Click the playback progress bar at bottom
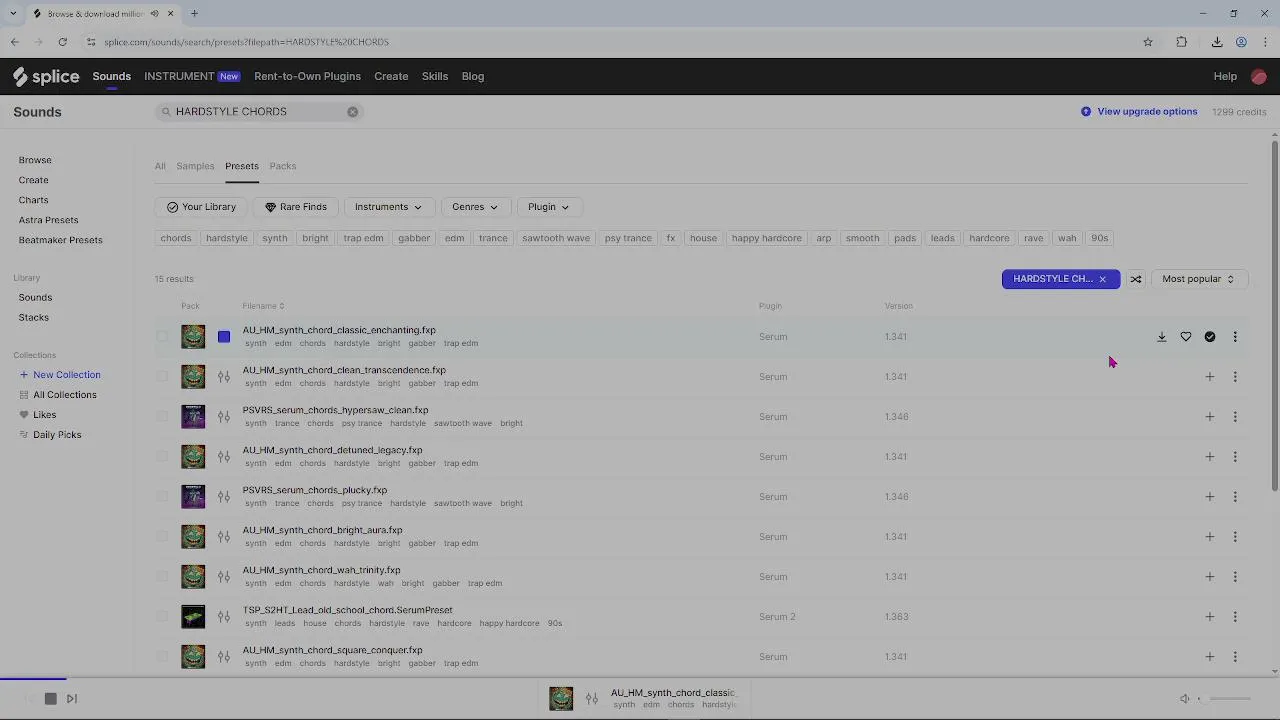The height and width of the screenshot is (720, 1280). (640, 679)
